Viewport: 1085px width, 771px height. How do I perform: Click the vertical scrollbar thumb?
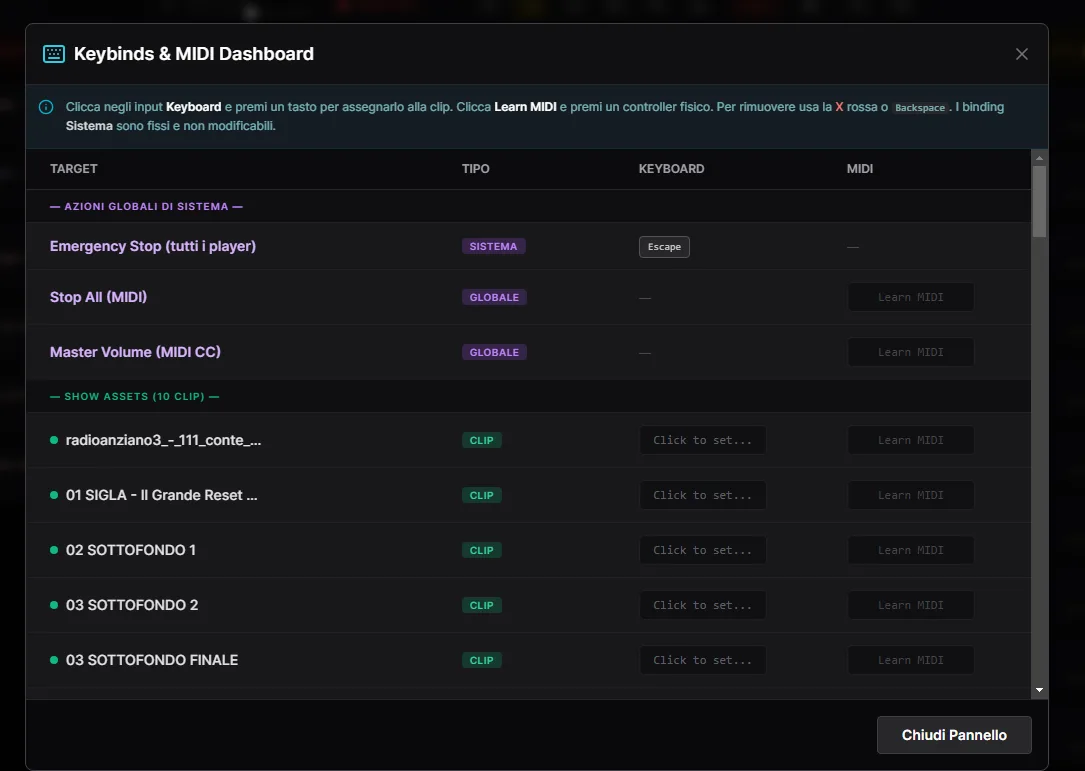1039,201
